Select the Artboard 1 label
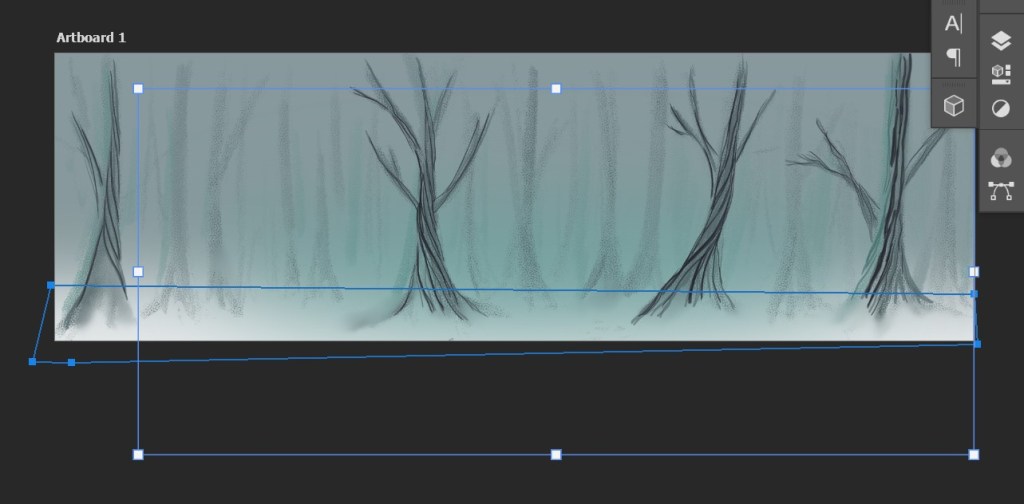1024x504 pixels. point(91,38)
